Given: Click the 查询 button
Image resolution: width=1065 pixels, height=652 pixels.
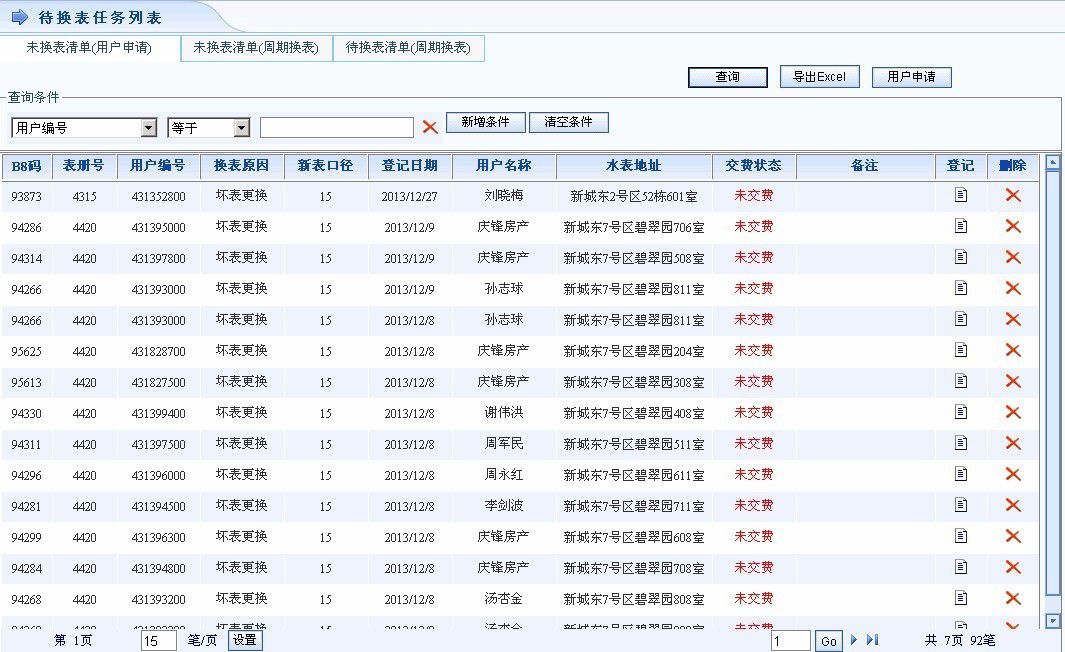Looking at the screenshot, I should pos(727,77).
